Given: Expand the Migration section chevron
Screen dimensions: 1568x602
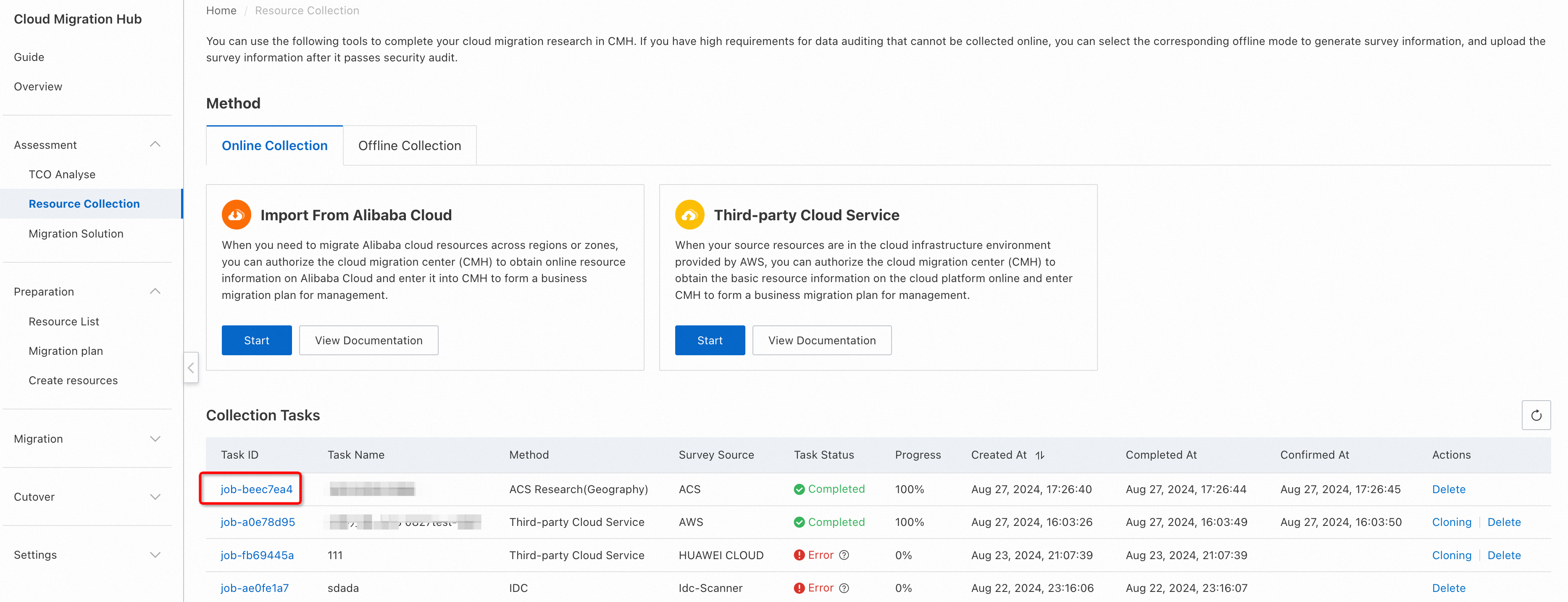Looking at the screenshot, I should 155,439.
